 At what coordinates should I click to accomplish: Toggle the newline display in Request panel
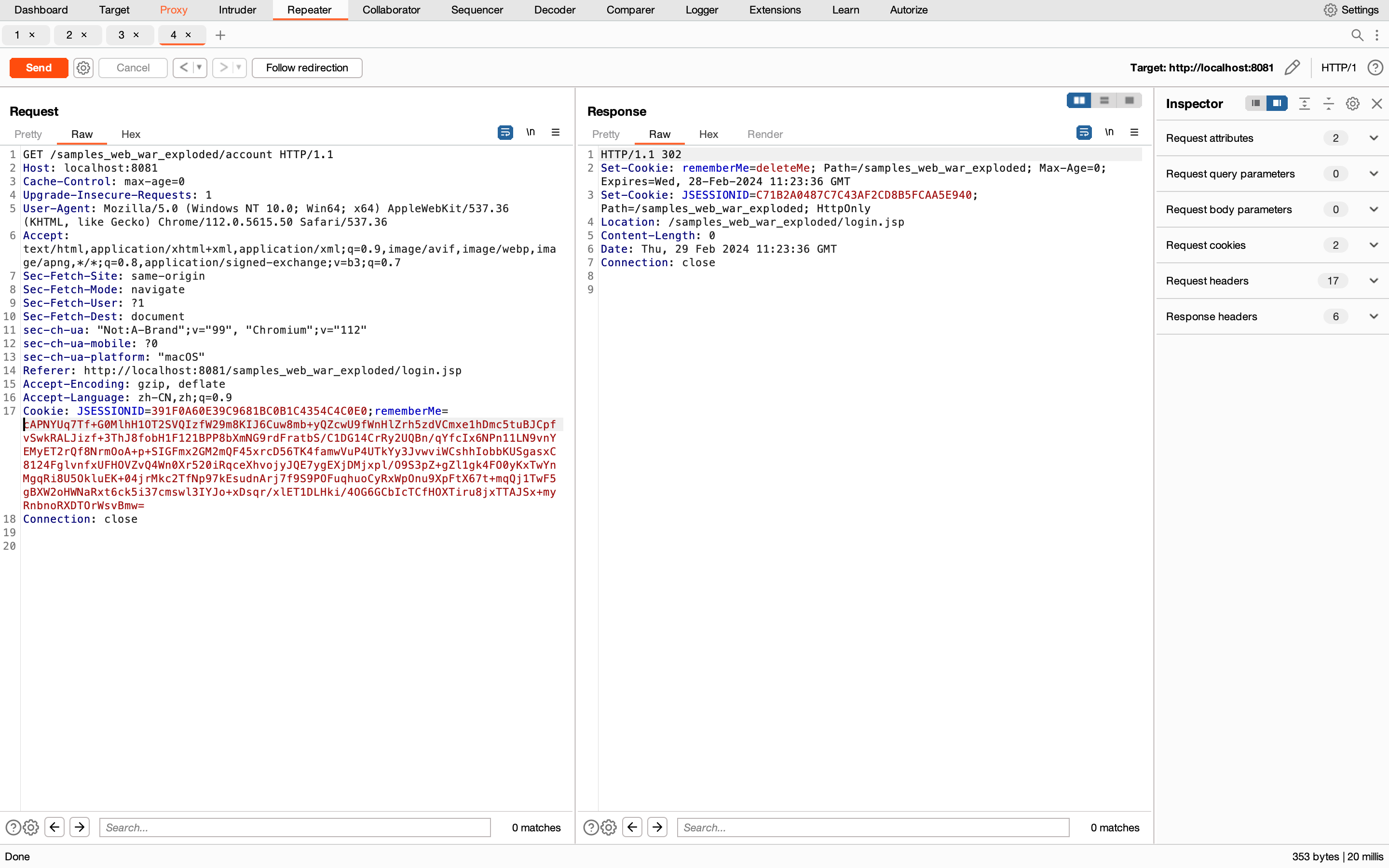(531, 133)
